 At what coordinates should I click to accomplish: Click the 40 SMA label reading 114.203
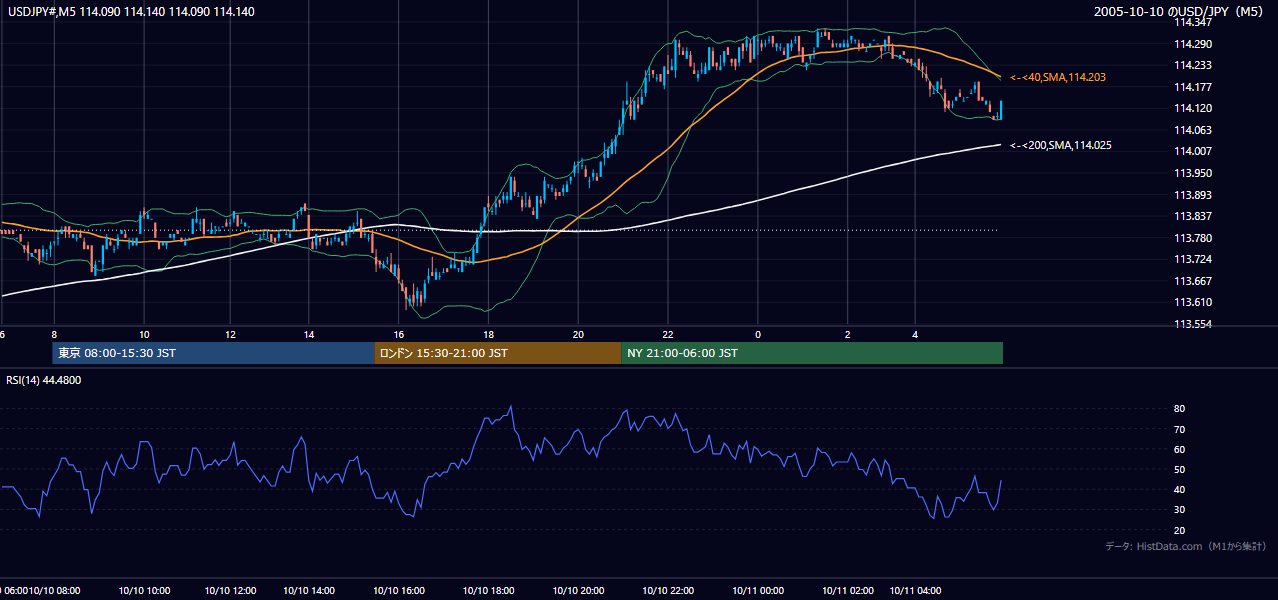pyautogui.click(x=1058, y=77)
